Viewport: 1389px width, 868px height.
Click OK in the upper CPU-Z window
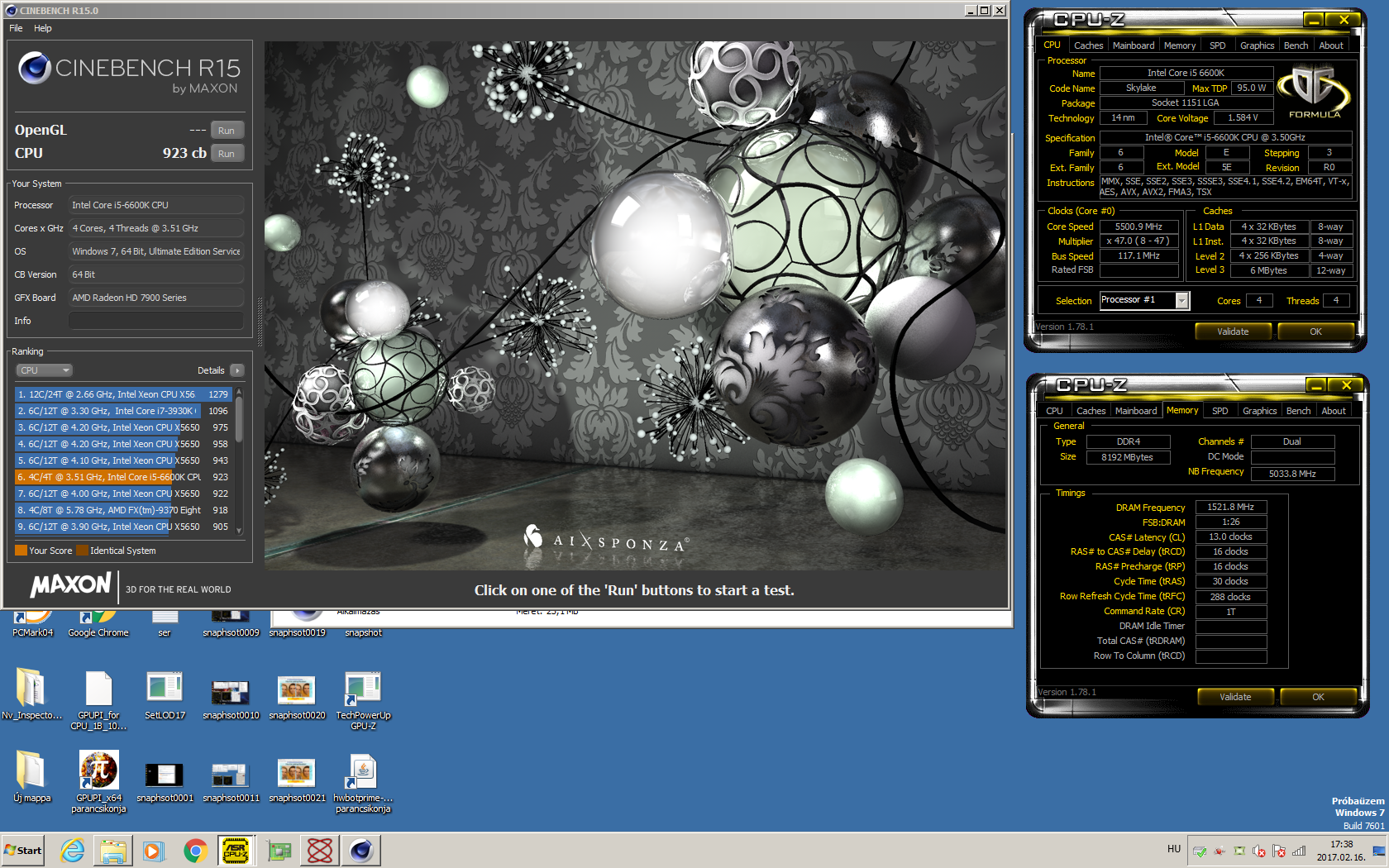click(x=1315, y=331)
